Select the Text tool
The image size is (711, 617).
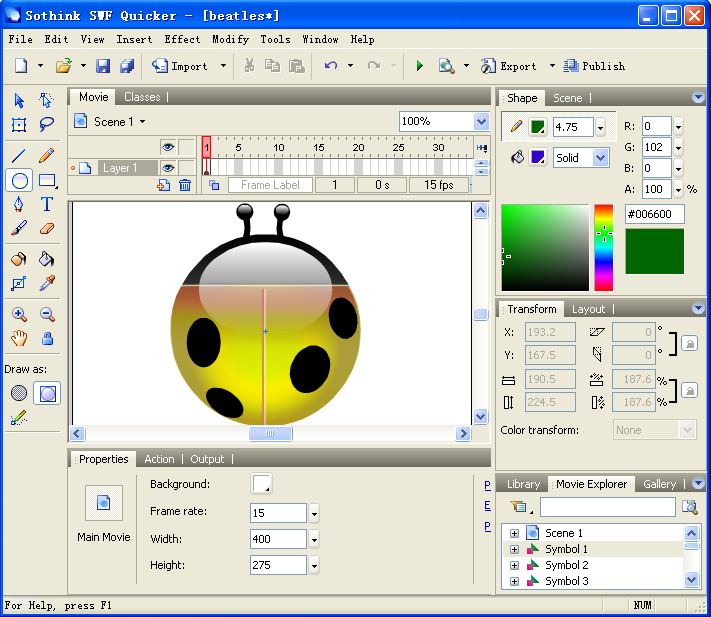click(47, 204)
